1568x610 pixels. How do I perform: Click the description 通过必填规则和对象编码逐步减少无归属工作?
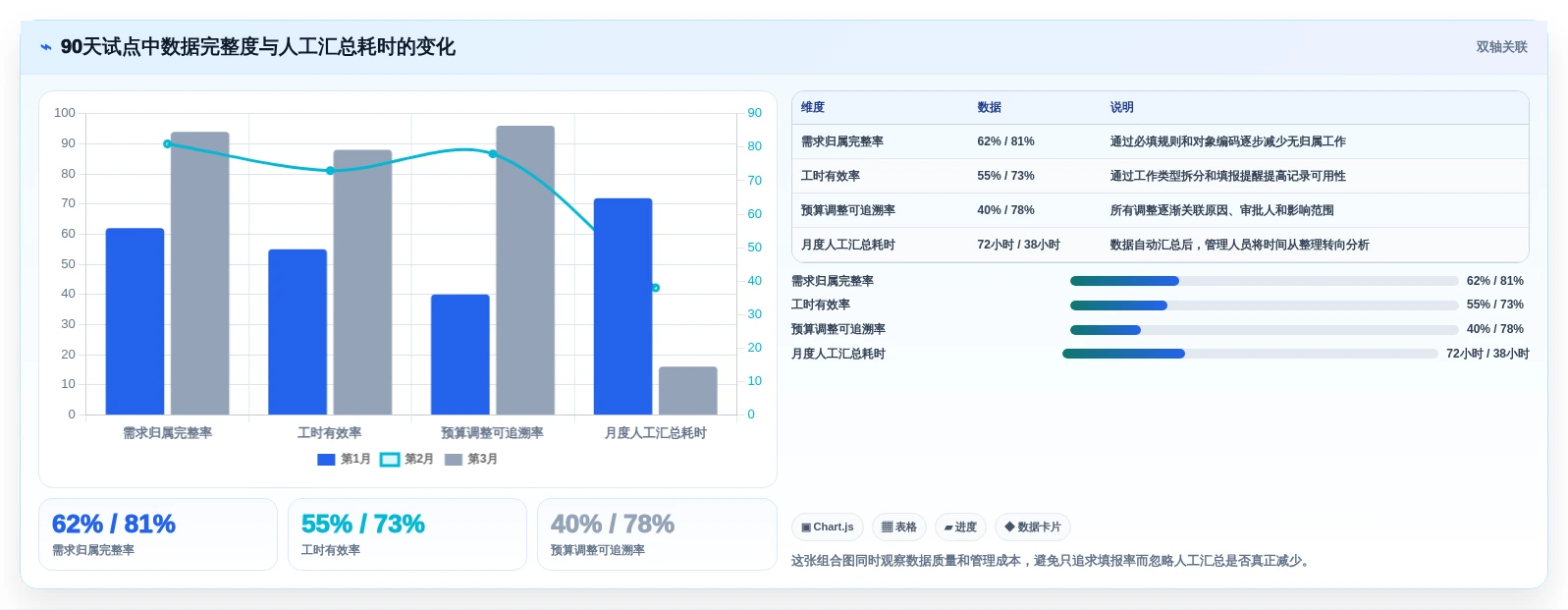click(1227, 141)
